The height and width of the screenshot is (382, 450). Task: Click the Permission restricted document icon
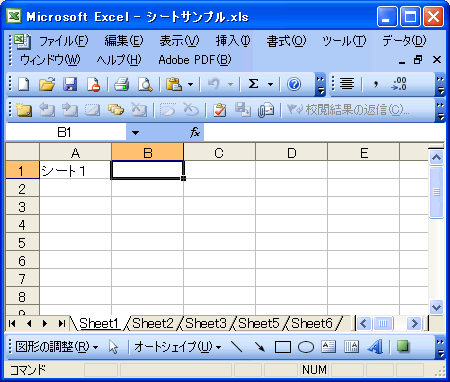pyautogui.click(x=93, y=84)
